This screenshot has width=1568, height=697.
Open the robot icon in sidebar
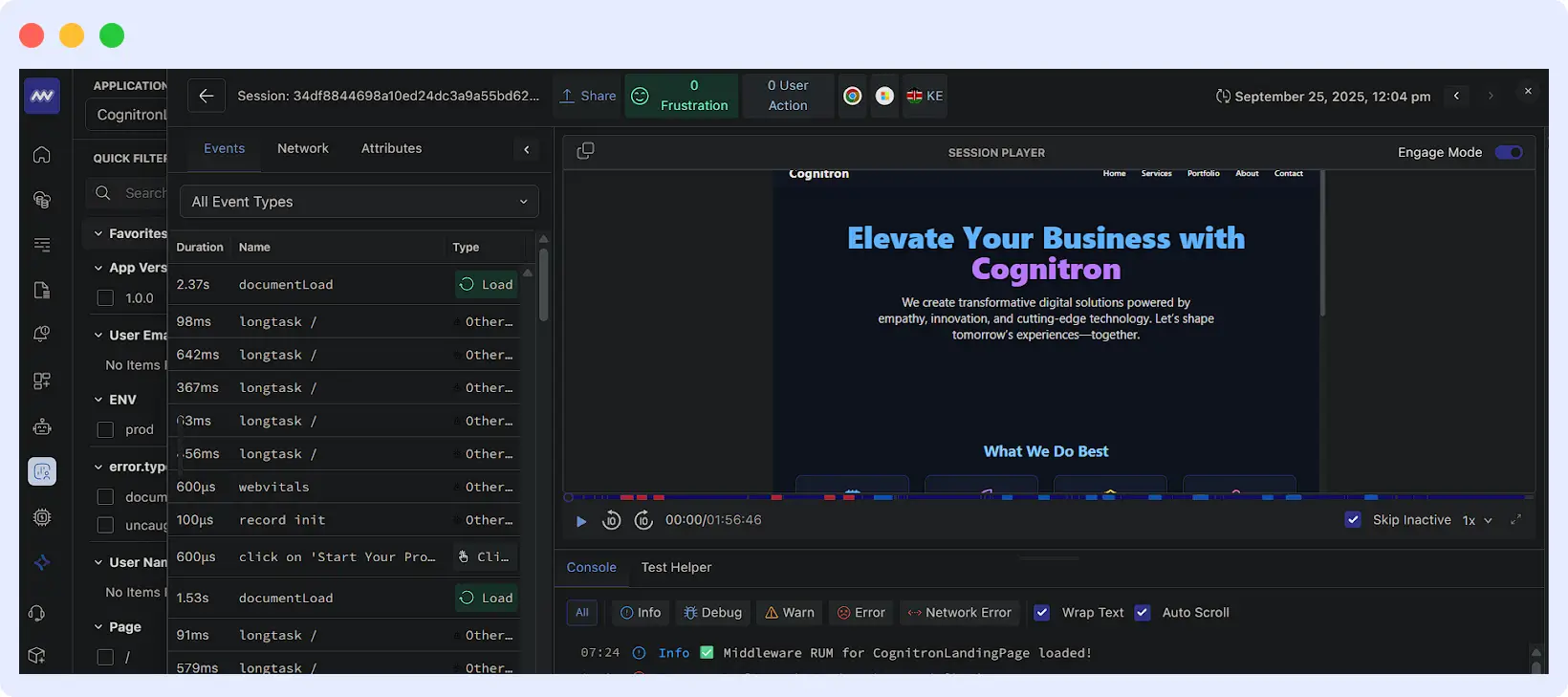[x=42, y=426]
